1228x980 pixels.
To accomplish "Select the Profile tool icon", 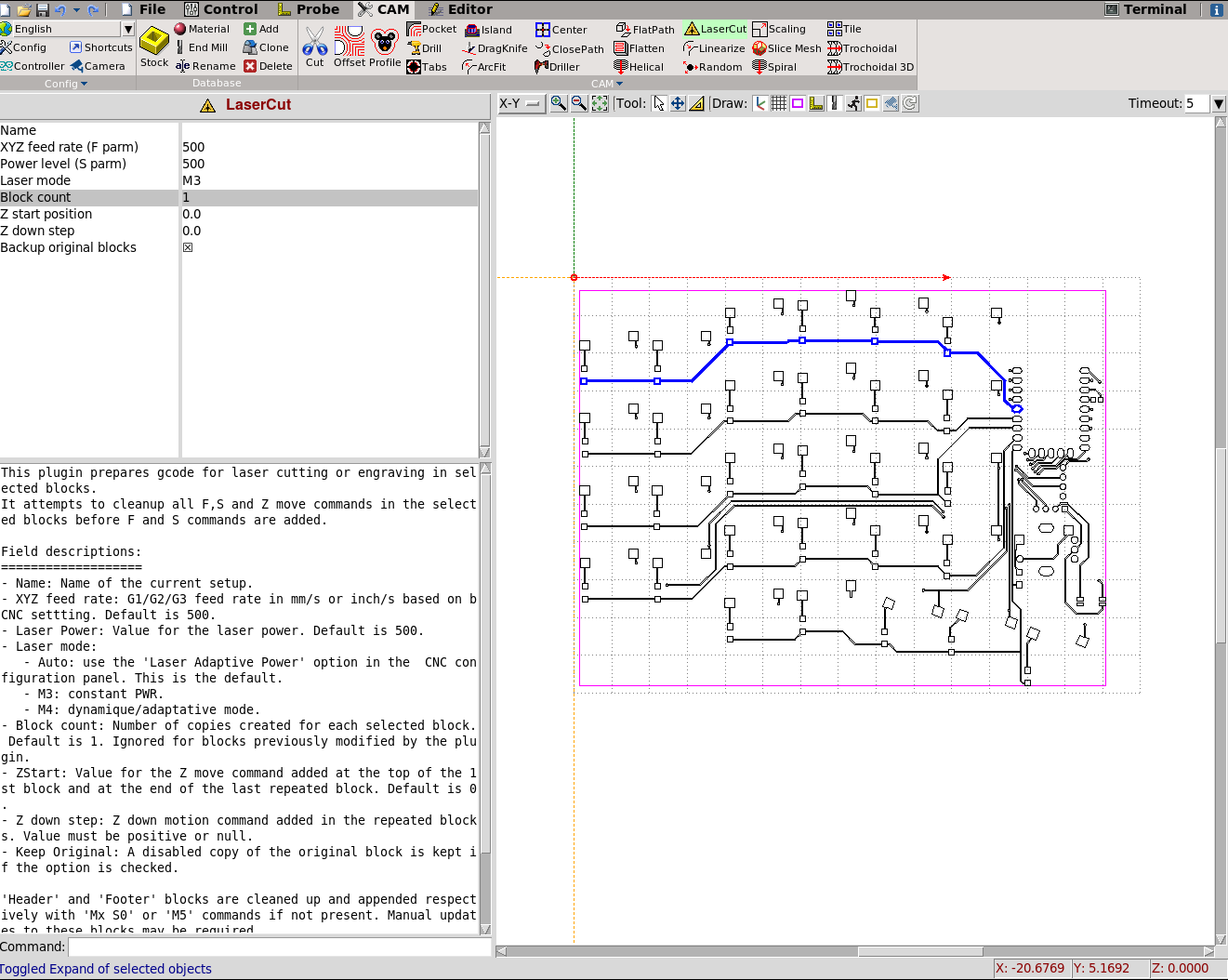I will [x=385, y=46].
